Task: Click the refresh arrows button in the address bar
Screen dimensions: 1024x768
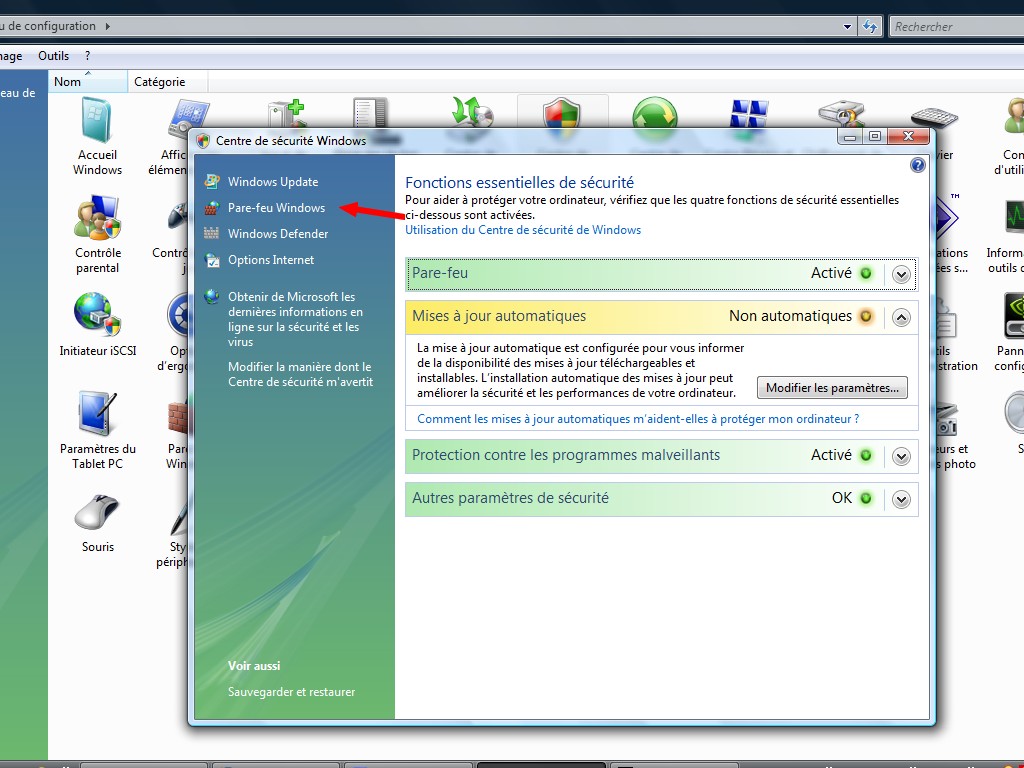Action: point(870,26)
